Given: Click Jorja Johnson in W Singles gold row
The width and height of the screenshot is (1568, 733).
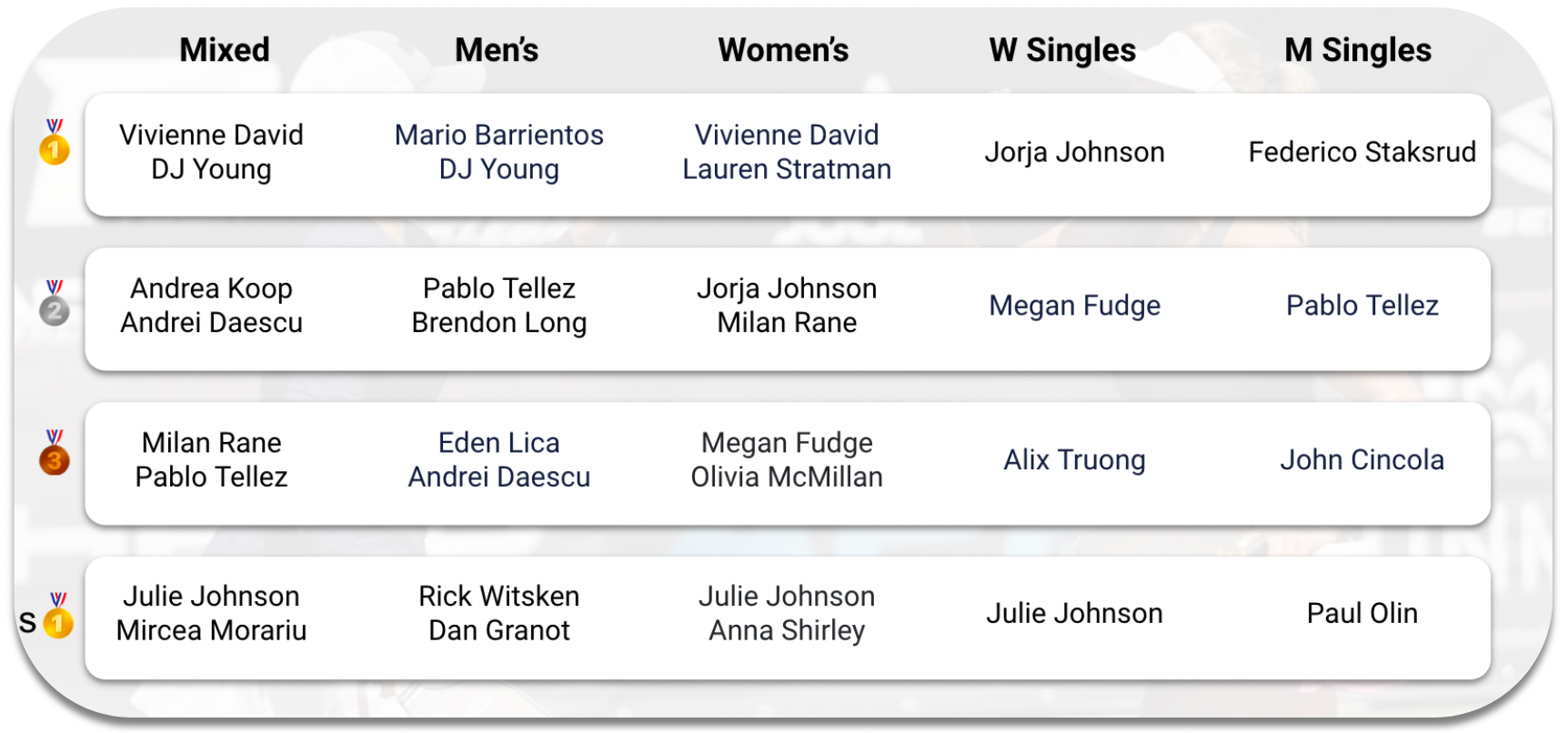Looking at the screenshot, I should [1074, 152].
